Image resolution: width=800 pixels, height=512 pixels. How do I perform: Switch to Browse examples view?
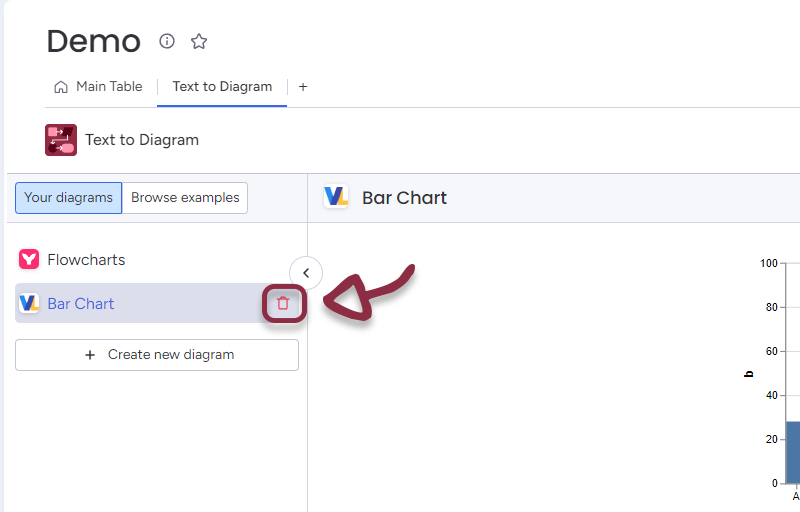pos(185,198)
